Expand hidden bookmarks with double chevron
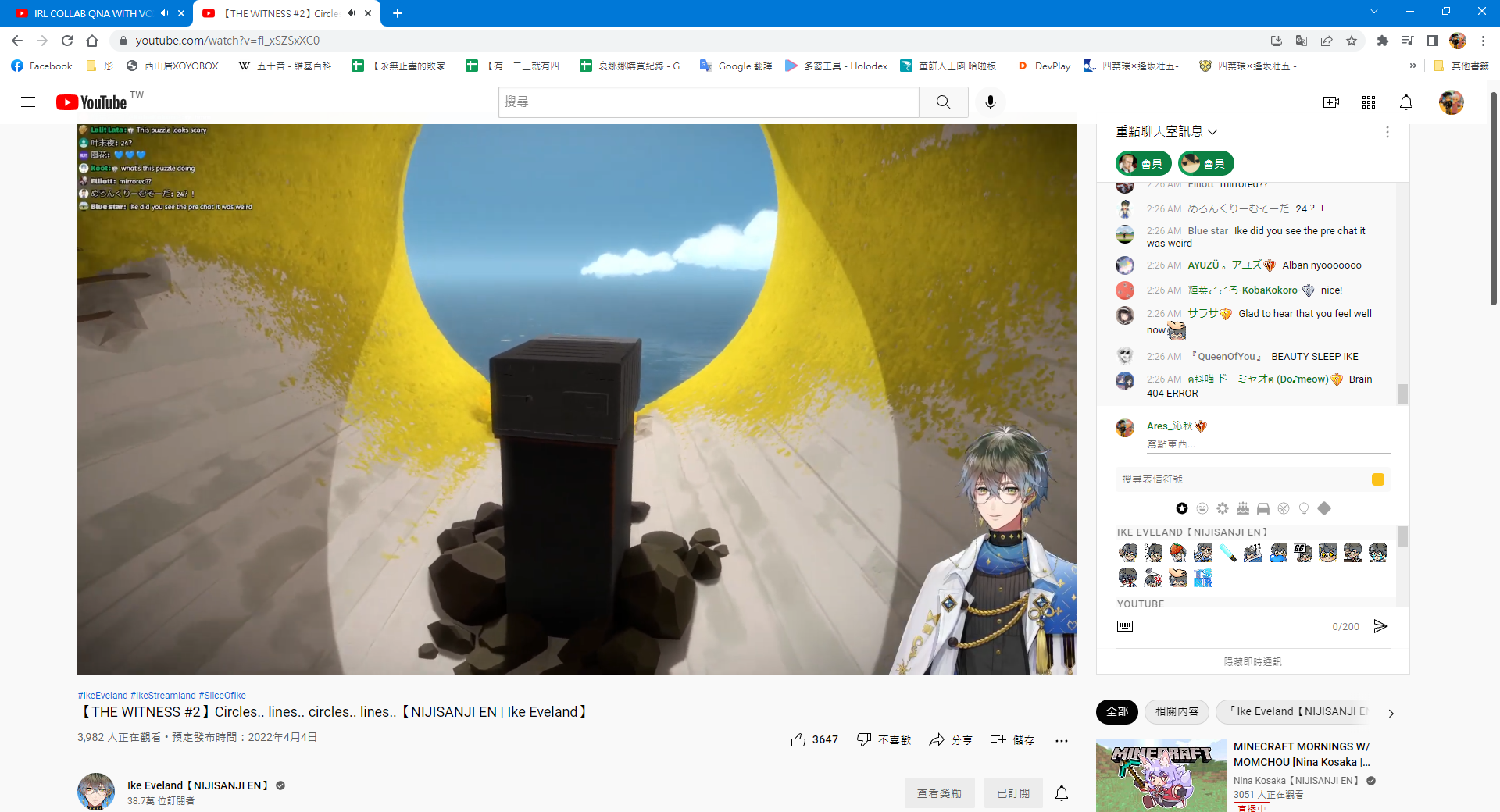Screen dimensions: 1500x812 coord(1412,66)
